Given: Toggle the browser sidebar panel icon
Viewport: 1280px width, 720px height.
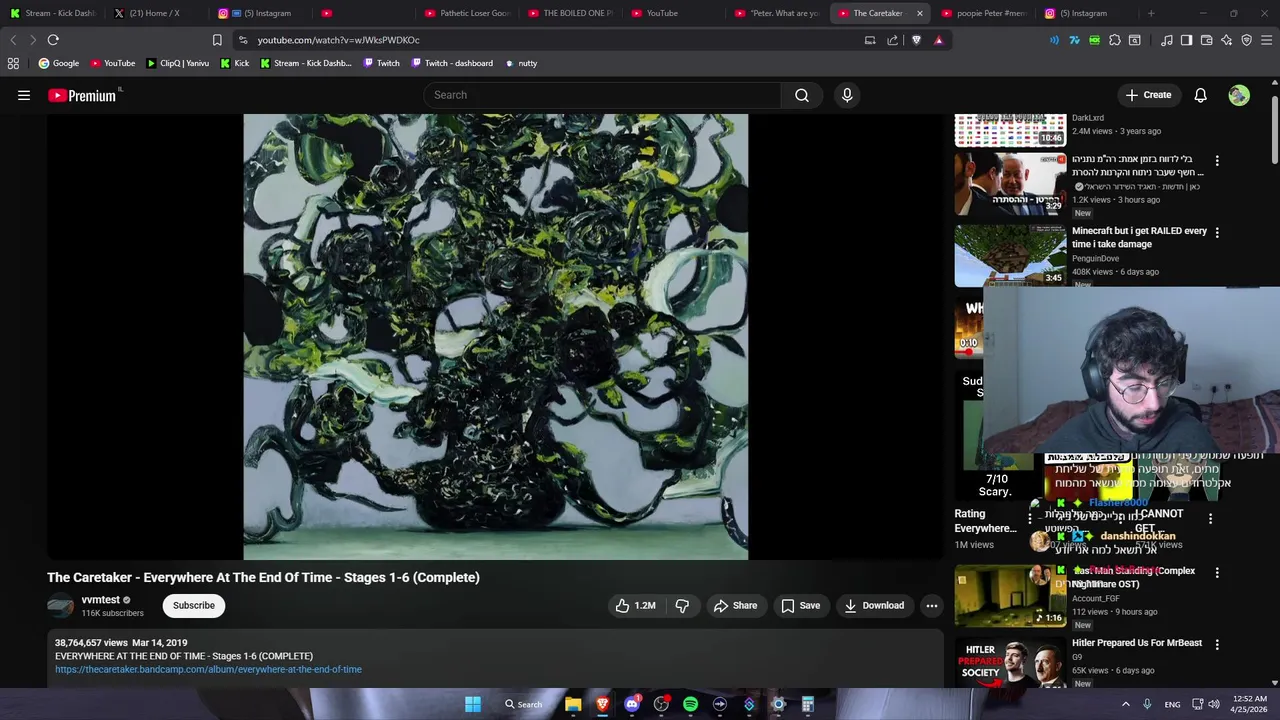Looking at the screenshot, I should click(1186, 40).
